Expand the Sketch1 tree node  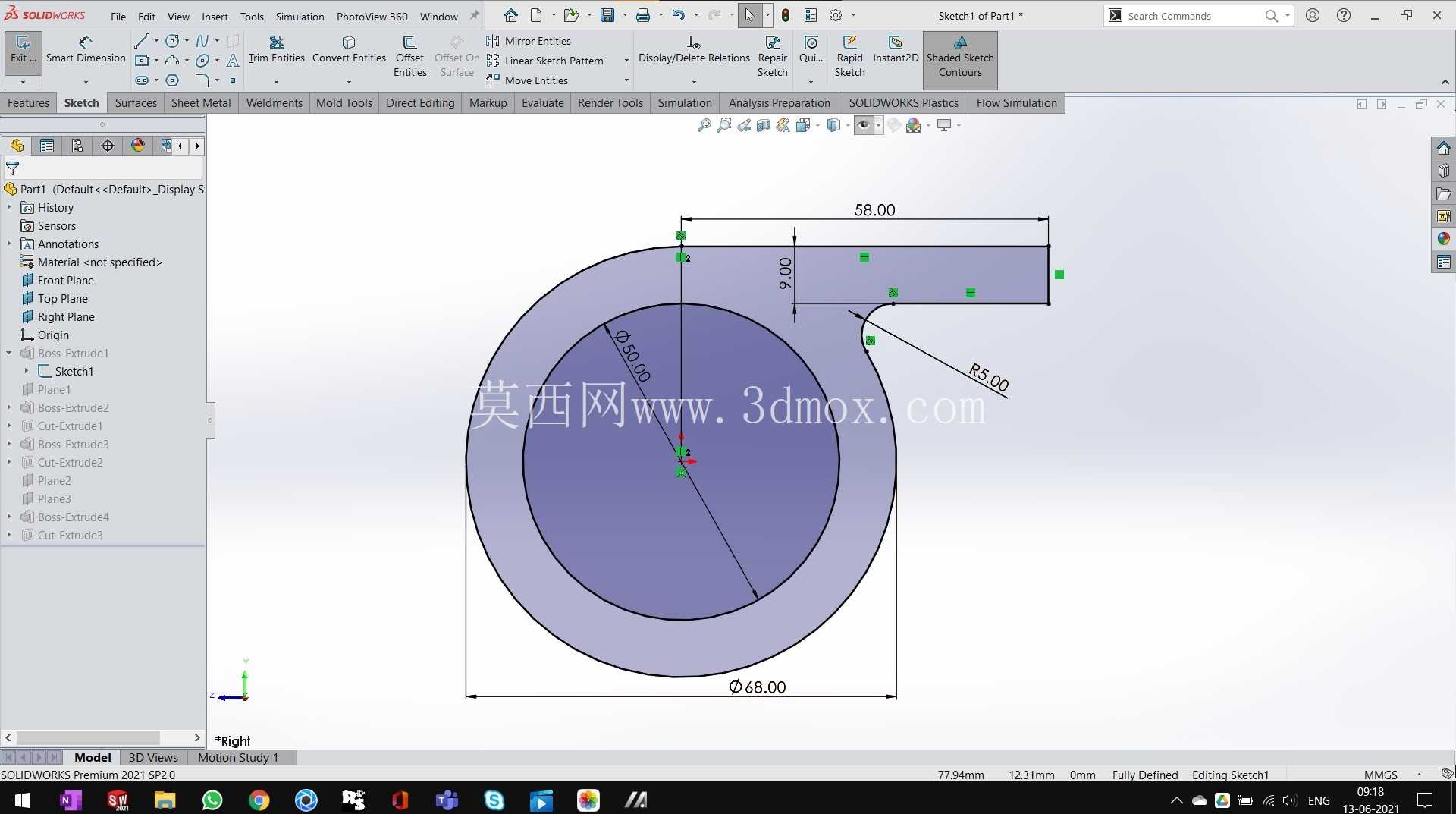pos(27,371)
